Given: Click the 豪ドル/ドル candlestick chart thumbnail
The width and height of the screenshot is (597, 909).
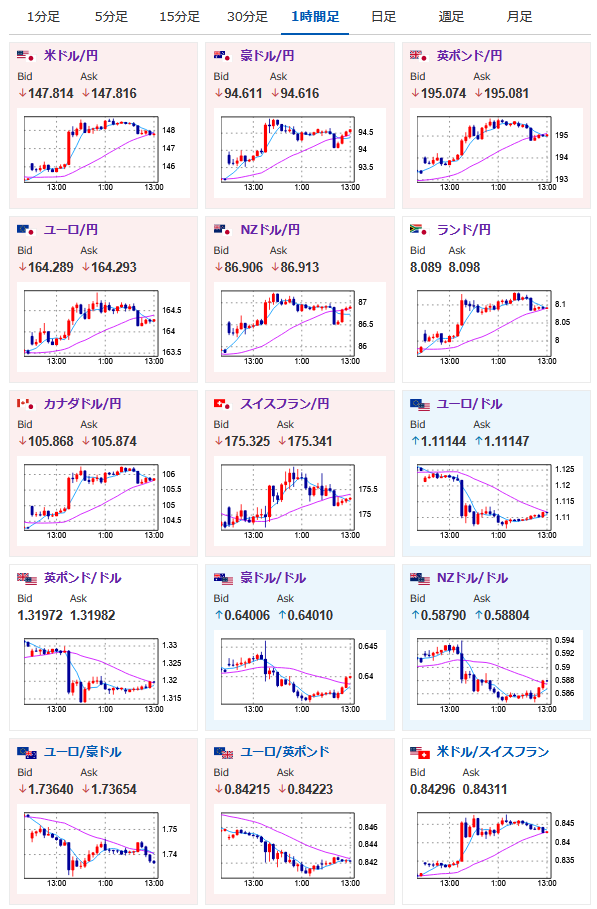Looking at the screenshot, I should click(296, 675).
